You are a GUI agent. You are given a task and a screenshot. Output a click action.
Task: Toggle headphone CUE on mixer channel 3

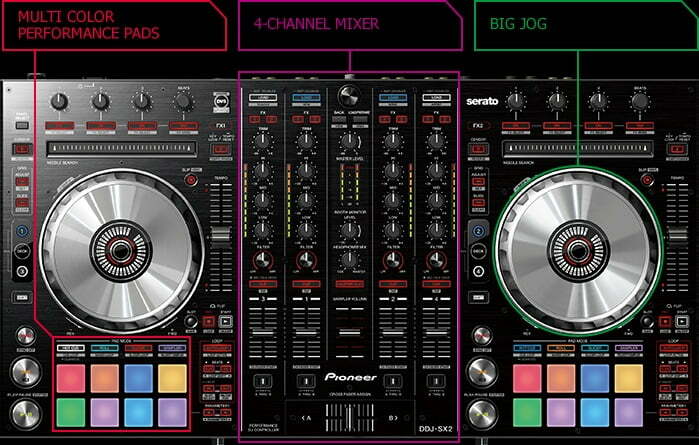pos(263,284)
